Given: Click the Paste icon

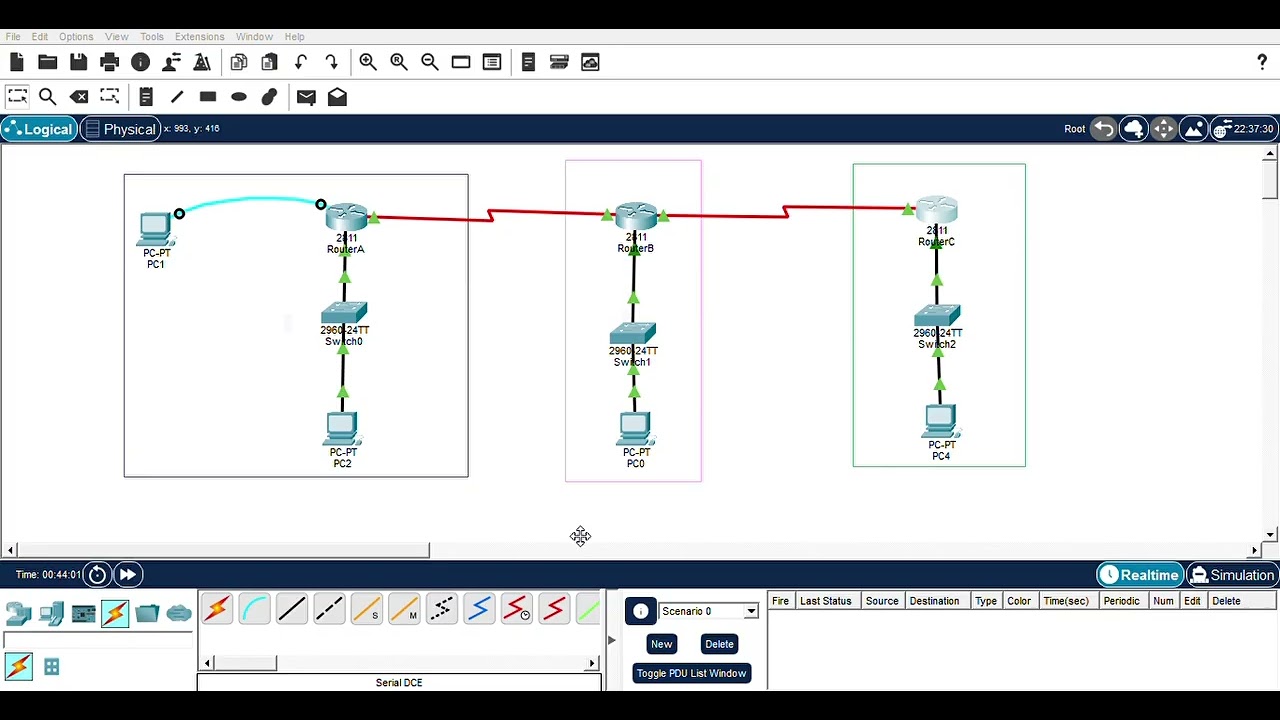Looking at the screenshot, I should click(x=269, y=62).
